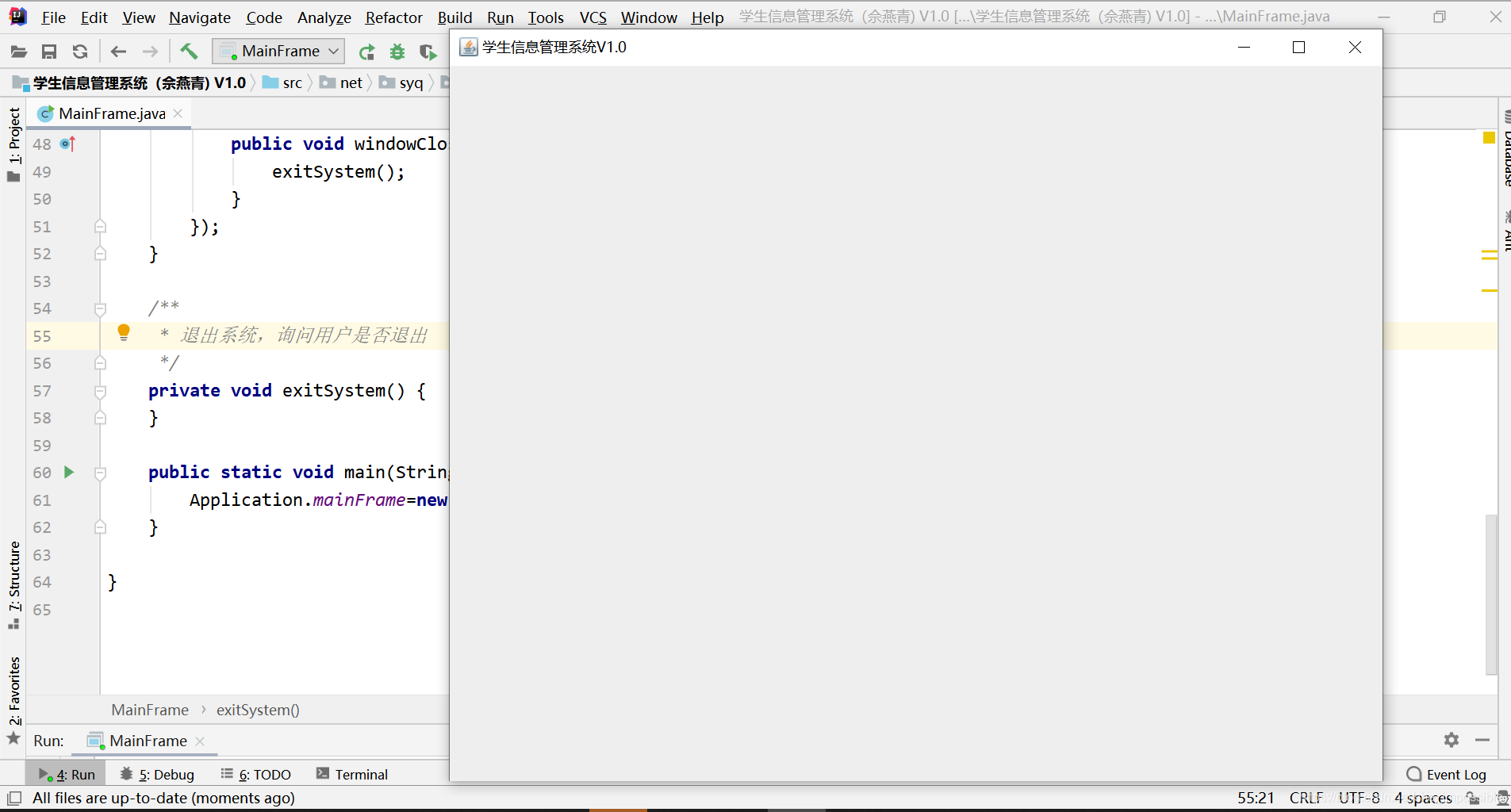The height and width of the screenshot is (812, 1511).
Task: Open the 6: TODO tool window
Action: [x=256, y=775]
